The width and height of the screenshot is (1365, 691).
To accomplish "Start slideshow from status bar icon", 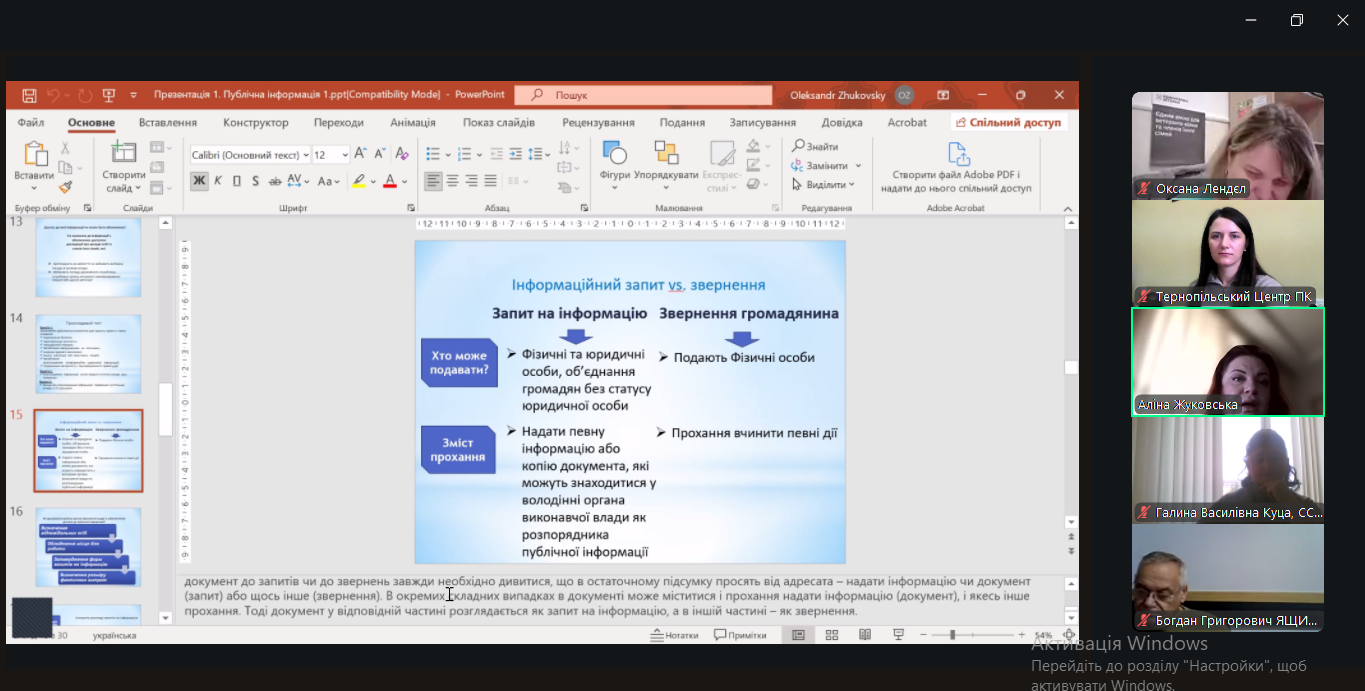I will [x=898, y=635].
